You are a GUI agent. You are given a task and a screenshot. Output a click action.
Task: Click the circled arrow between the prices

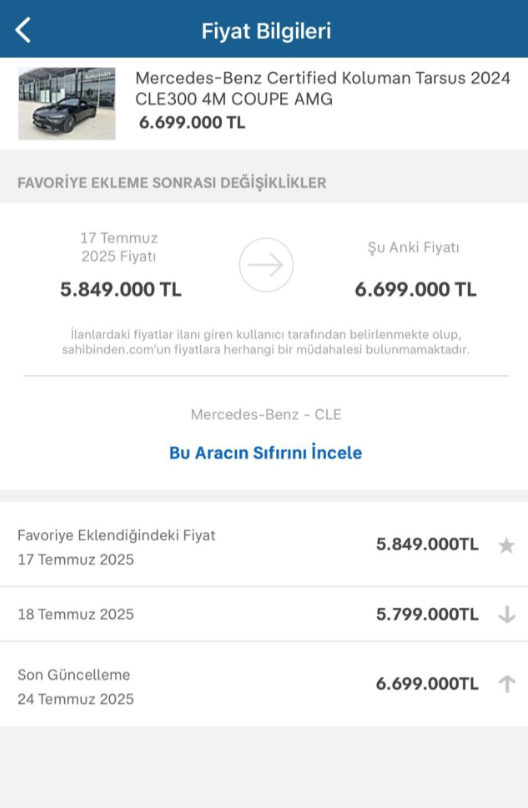coord(266,265)
